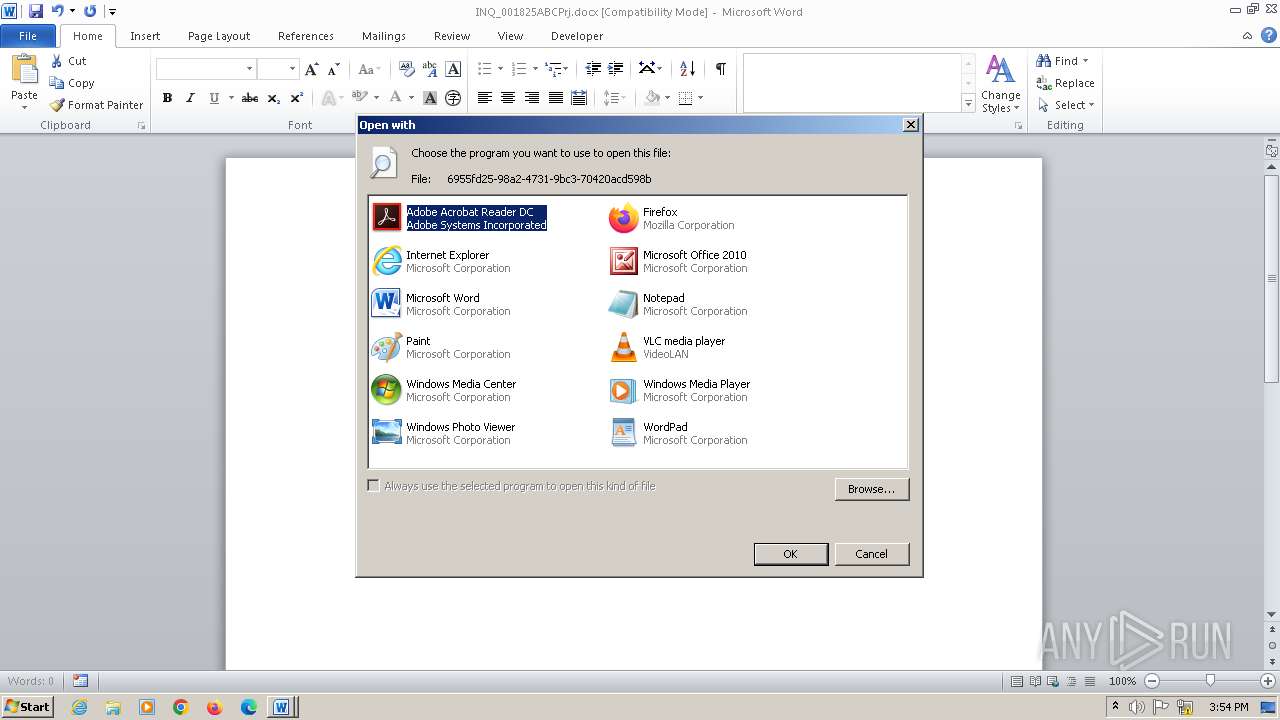Toggle Superscript formatting
Image resolution: width=1280 pixels, height=720 pixels.
(x=297, y=98)
